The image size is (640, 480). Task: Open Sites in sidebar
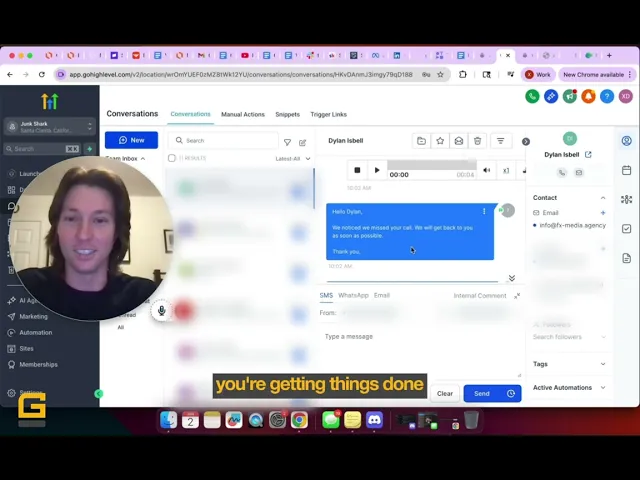pyautogui.click(x=27, y=349)
